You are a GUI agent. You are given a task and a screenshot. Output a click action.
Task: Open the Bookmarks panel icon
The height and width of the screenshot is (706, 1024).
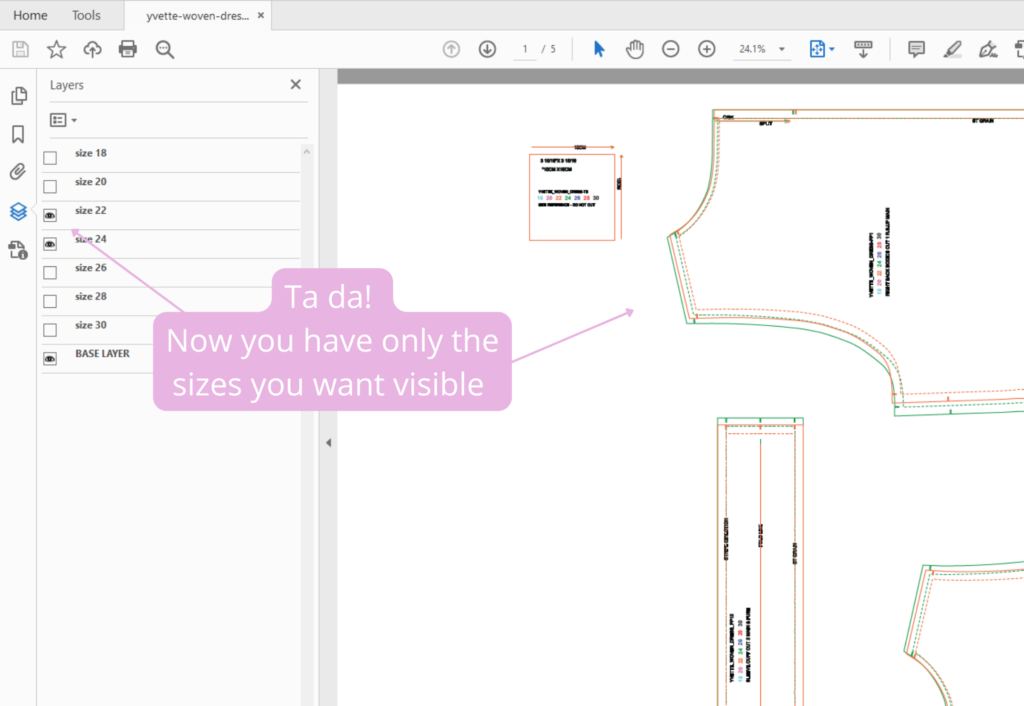tap(18, 134)
